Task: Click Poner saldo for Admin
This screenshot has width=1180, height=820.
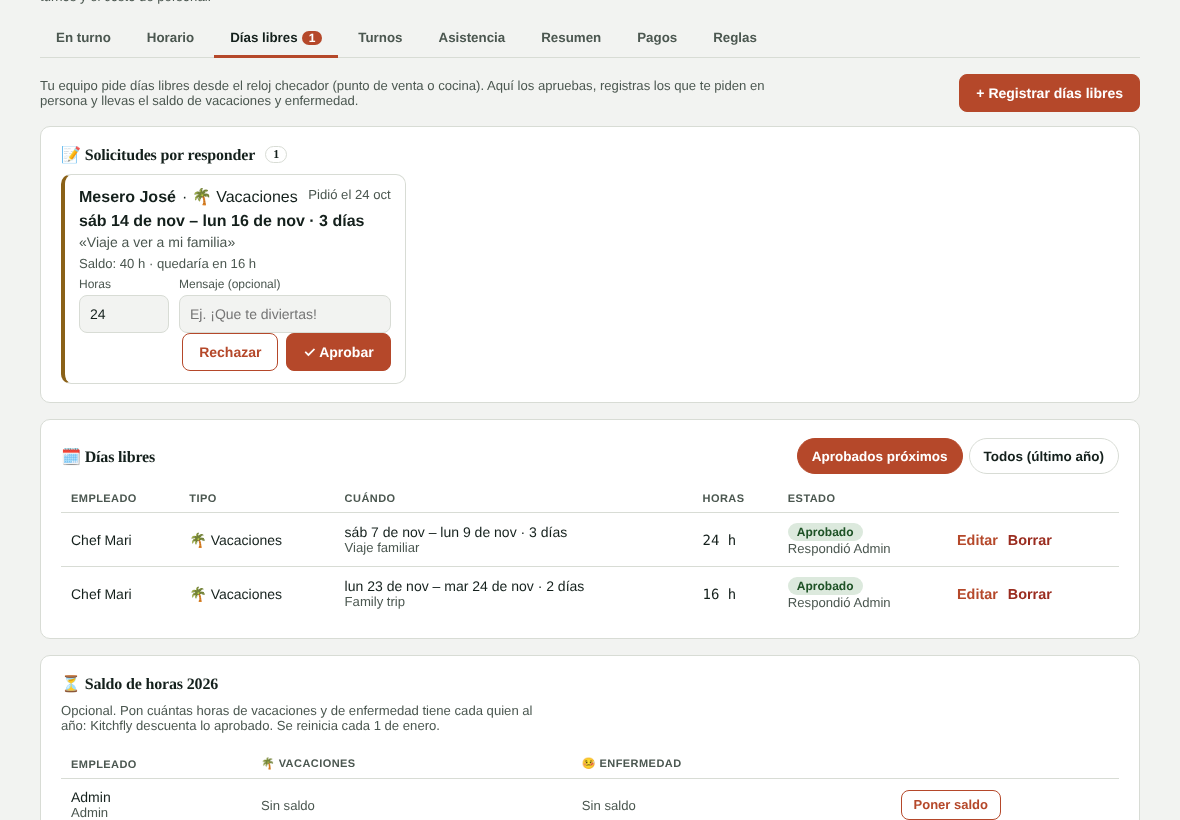Action: click(x=950, y=805)
